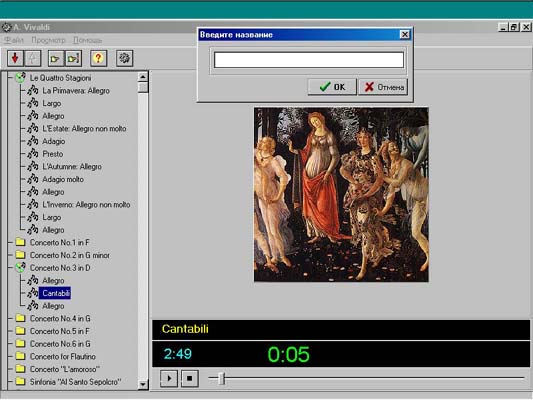The height and width of the screenshot is (400, 533).
Task: Click the folder icon for Concerto No.5 in F
Action: (20, 331)
